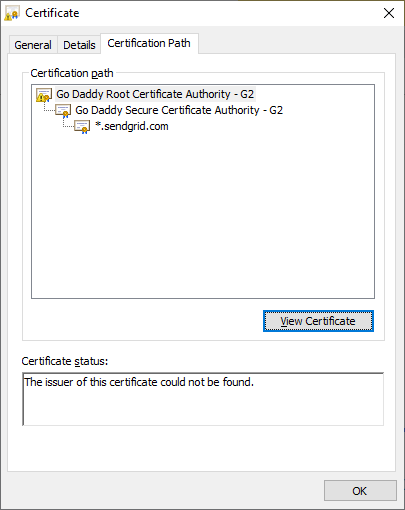Click the certificate icon beside *.sendgrid.com
This screenshot has height=510, width=405.
pos(82,127)
